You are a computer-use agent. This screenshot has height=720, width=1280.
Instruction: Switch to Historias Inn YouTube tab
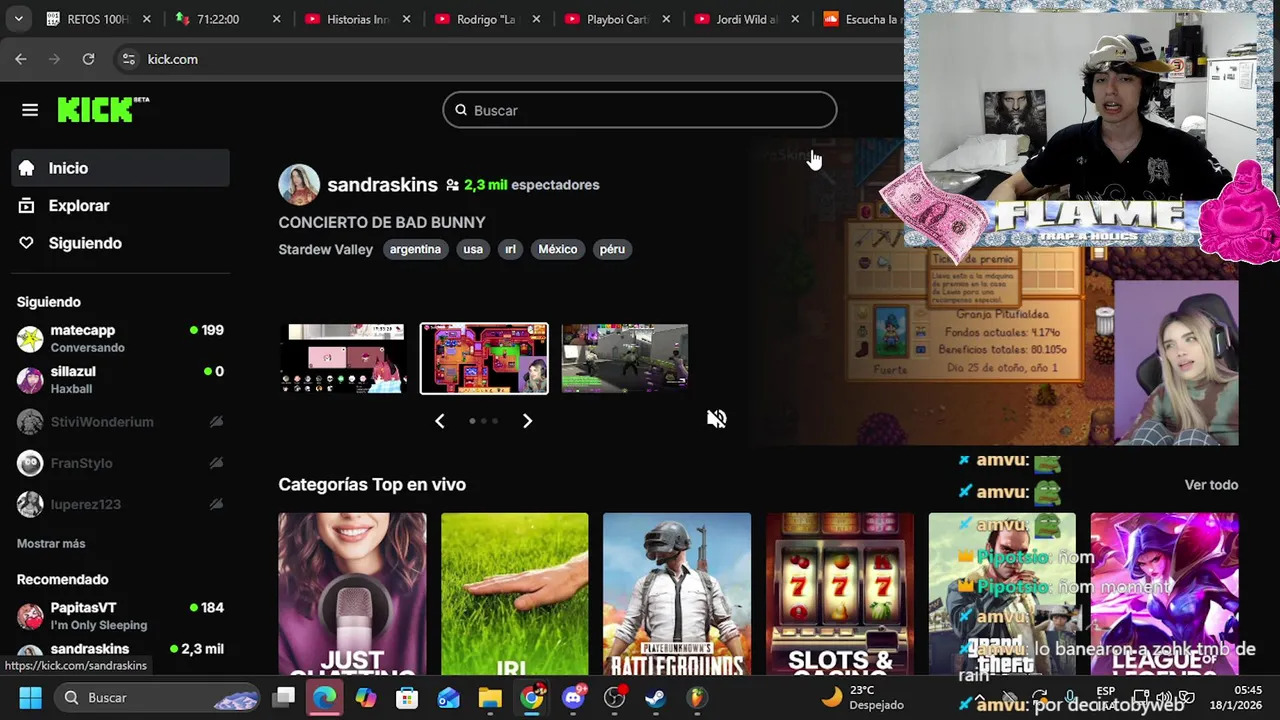click(x=357, y=19)
